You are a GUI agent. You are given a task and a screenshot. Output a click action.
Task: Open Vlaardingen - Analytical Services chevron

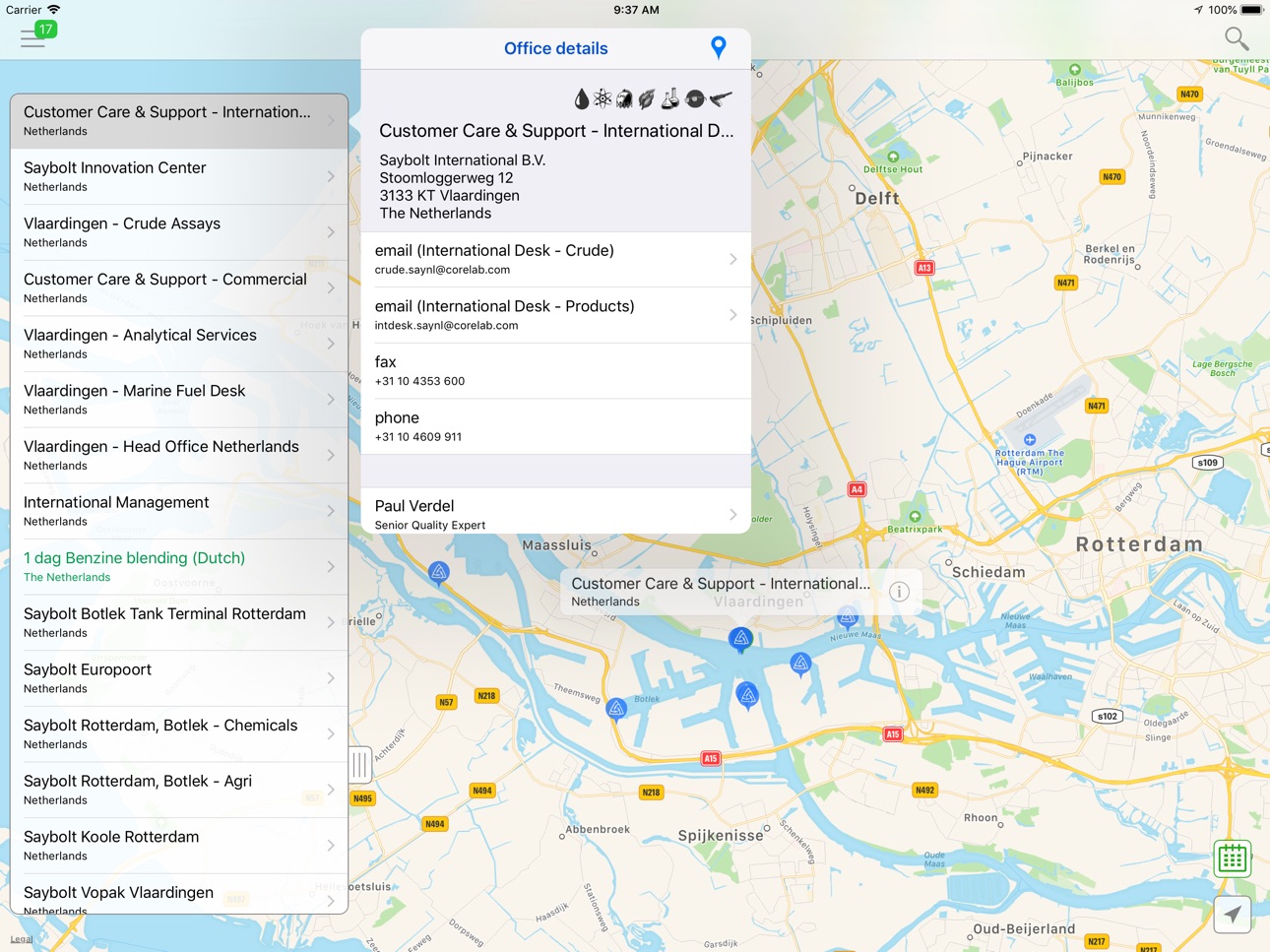[331, 344]
